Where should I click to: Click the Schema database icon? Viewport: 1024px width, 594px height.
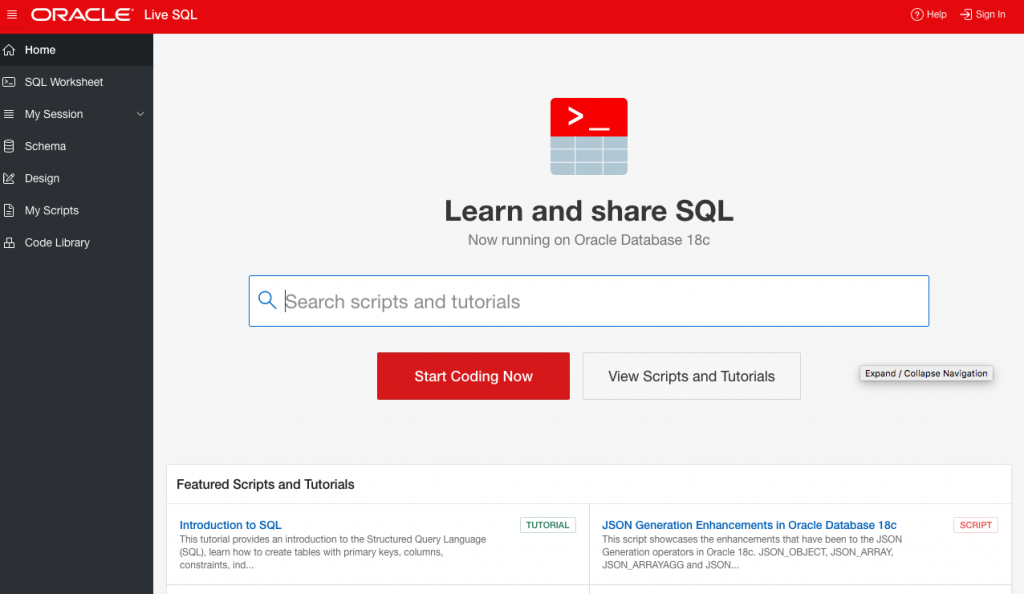[9, 146]
